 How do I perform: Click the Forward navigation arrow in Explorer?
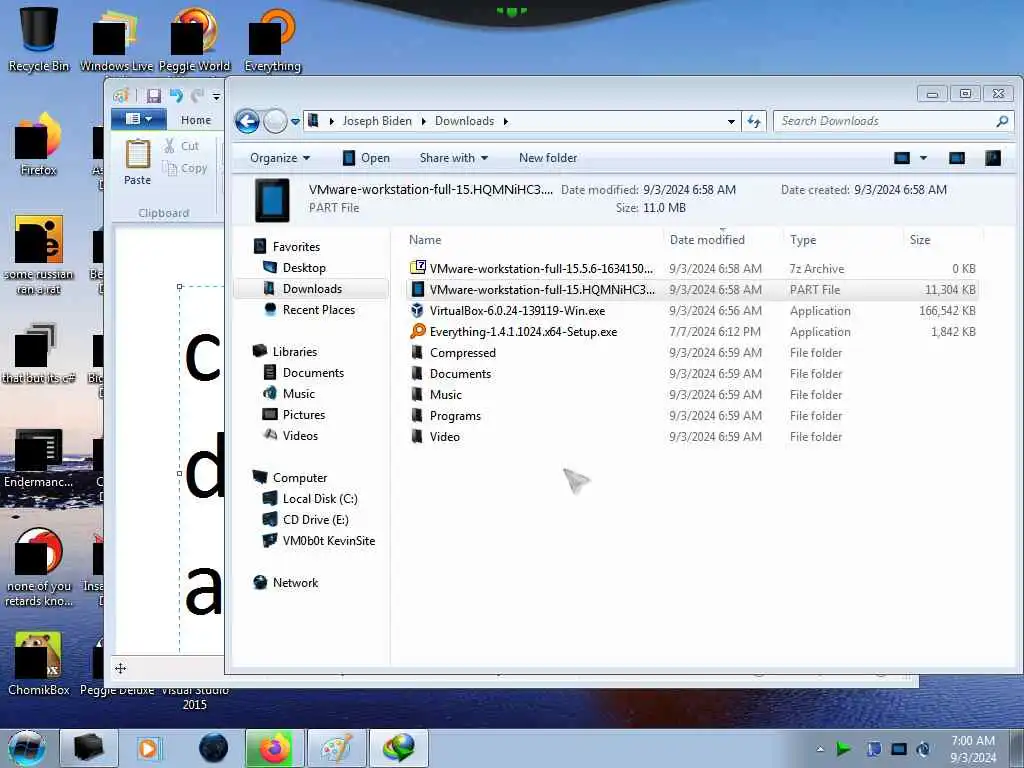click(x=275, y=121)
